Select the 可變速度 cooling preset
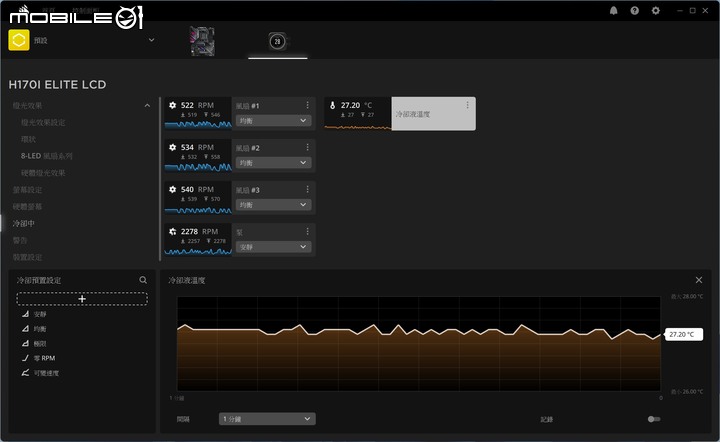Viewport: 720px width, 442px height. click(46, 373)
